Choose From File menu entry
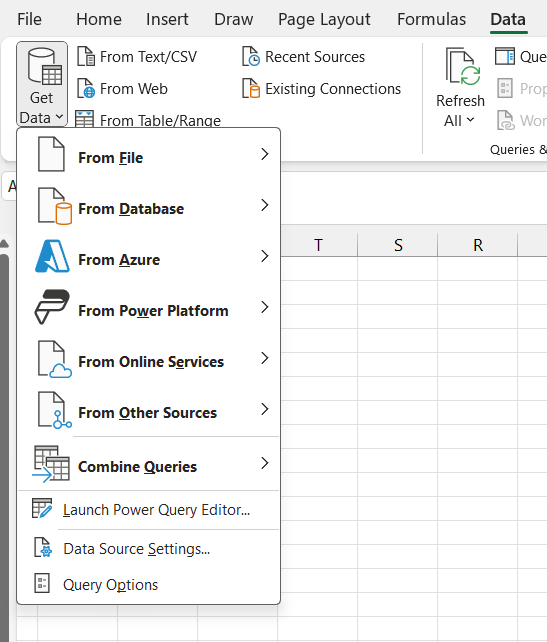Screen dimensions: 547x642 [x=149, y=155]
